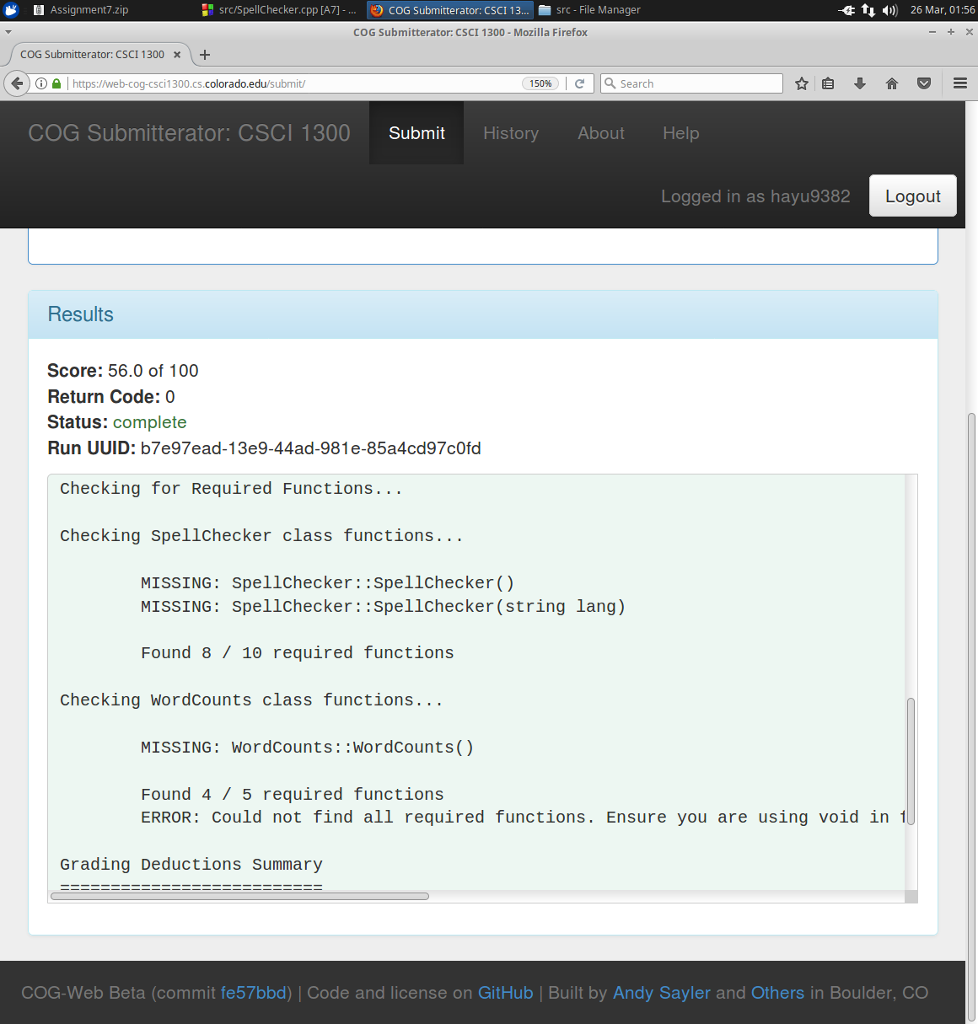
Task: Click the green 'complete' status text
Action: pos(150,423)
